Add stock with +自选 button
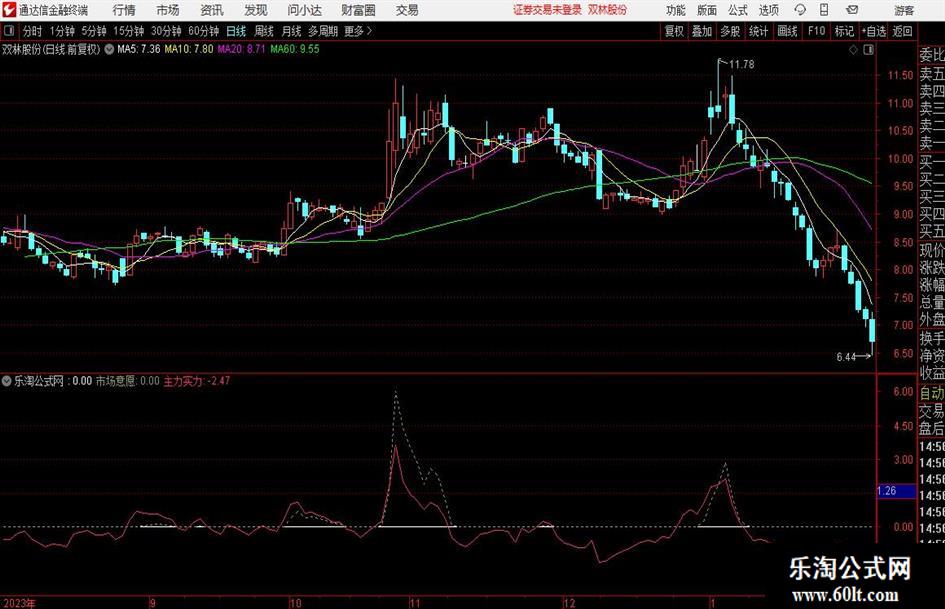This screenshot has width=945, height=609. (x=873, y=31)
